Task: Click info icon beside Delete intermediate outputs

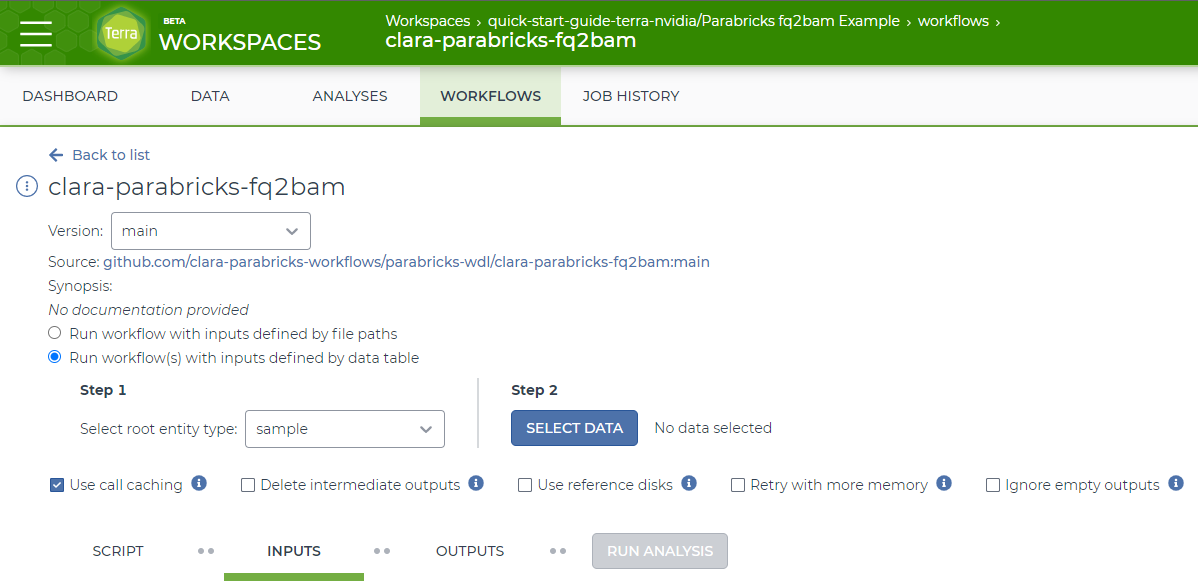Action: (x=476, y=484)
